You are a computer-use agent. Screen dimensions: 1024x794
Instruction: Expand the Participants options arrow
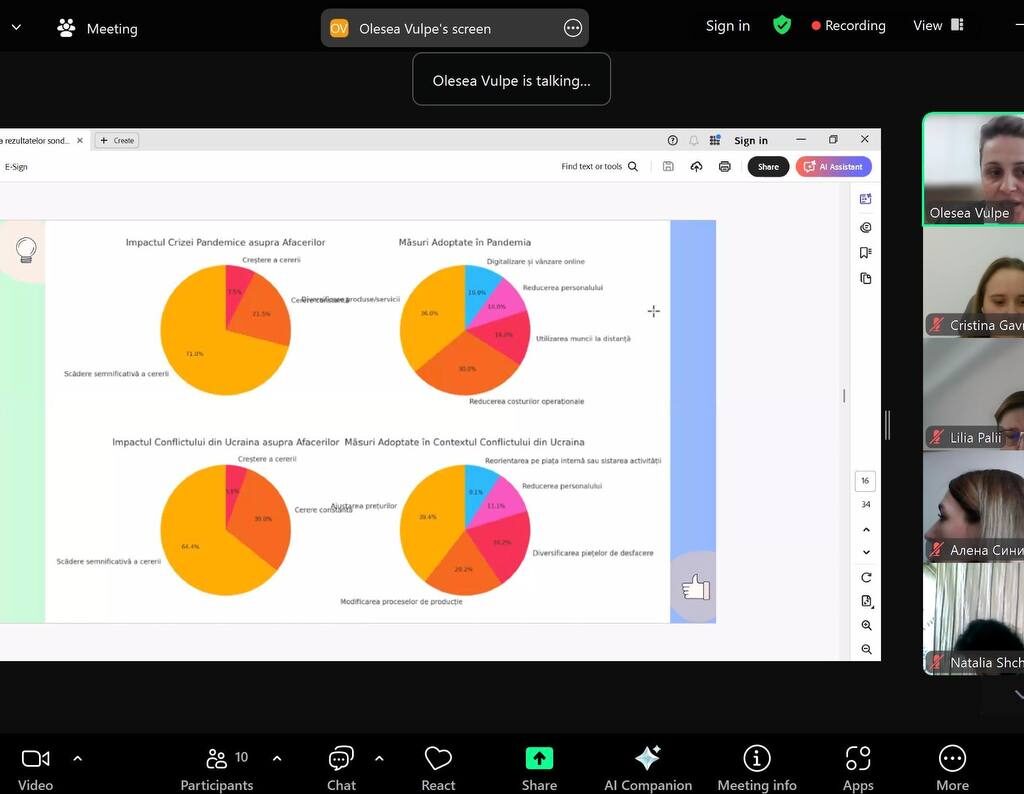point(277,758)
